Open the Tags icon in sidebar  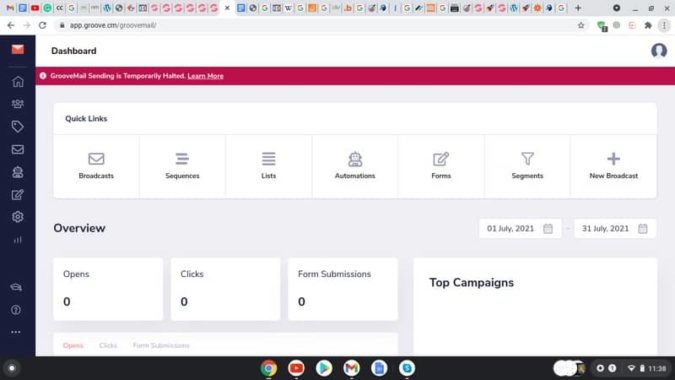click(18, 127)
